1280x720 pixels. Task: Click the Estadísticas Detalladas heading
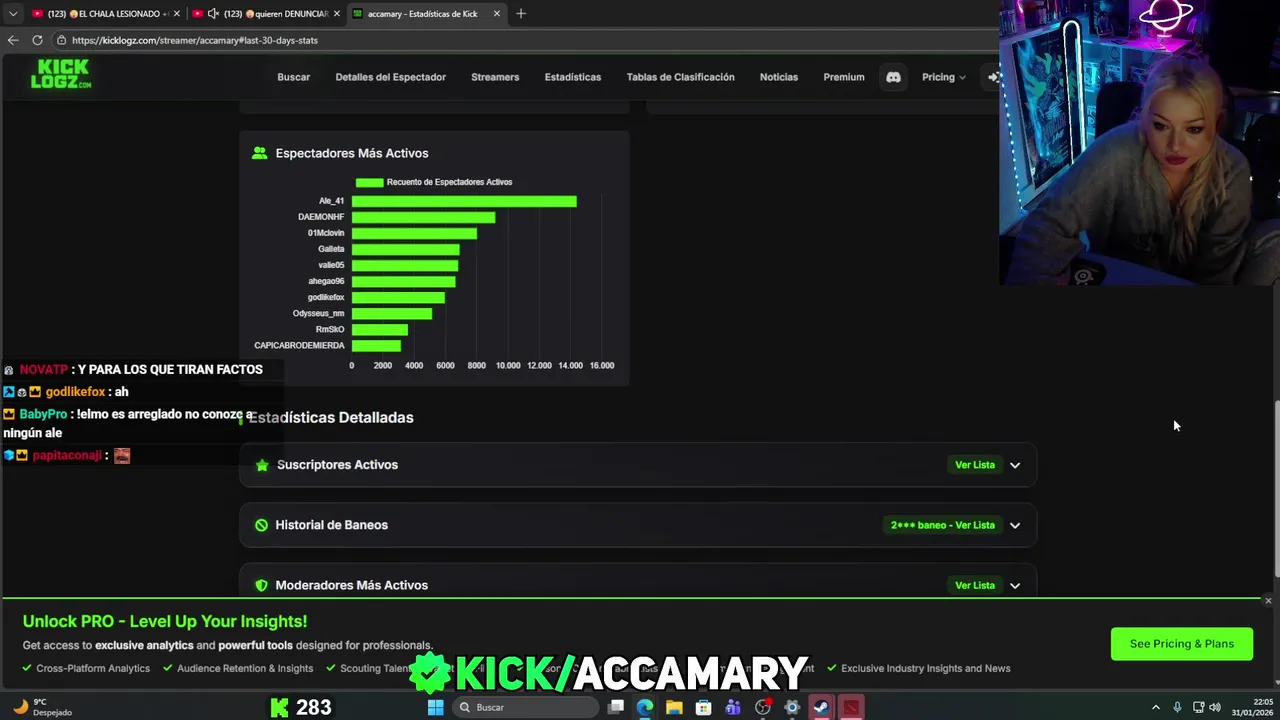click(330, 417)
